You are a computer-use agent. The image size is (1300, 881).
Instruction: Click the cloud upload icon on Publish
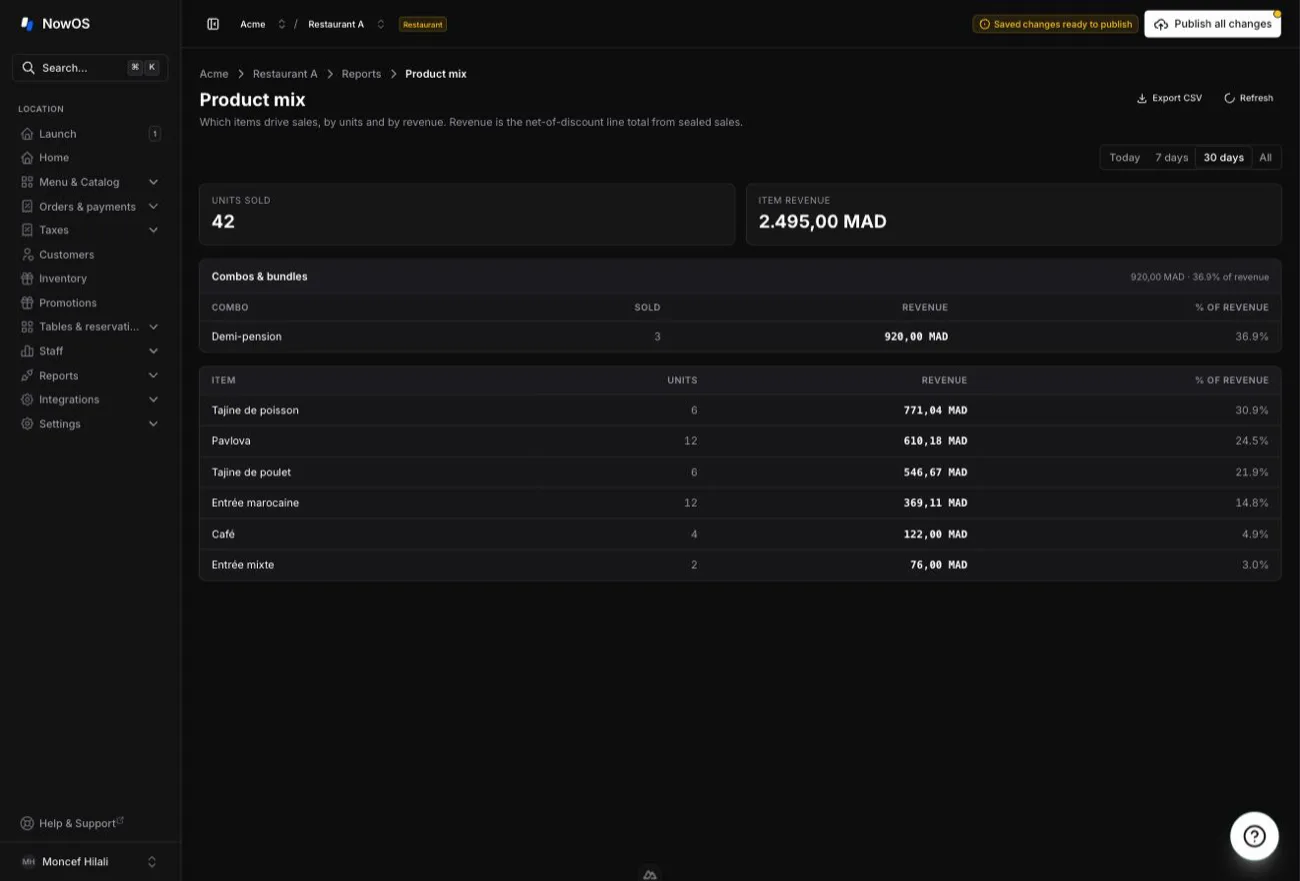1161,24
